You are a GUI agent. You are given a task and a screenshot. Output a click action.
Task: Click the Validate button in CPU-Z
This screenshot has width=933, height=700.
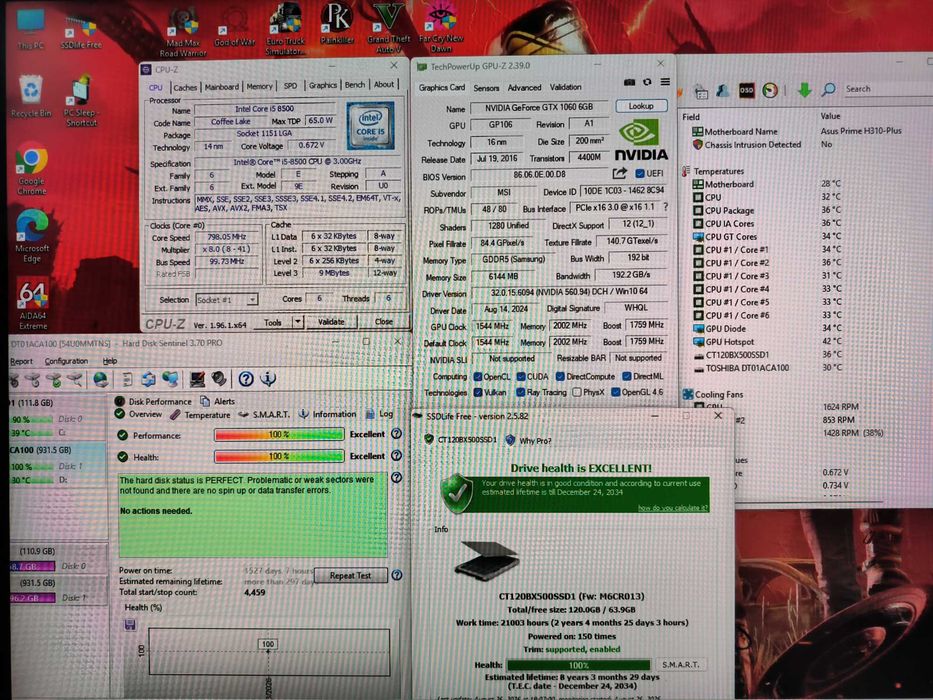coord(331,321)
